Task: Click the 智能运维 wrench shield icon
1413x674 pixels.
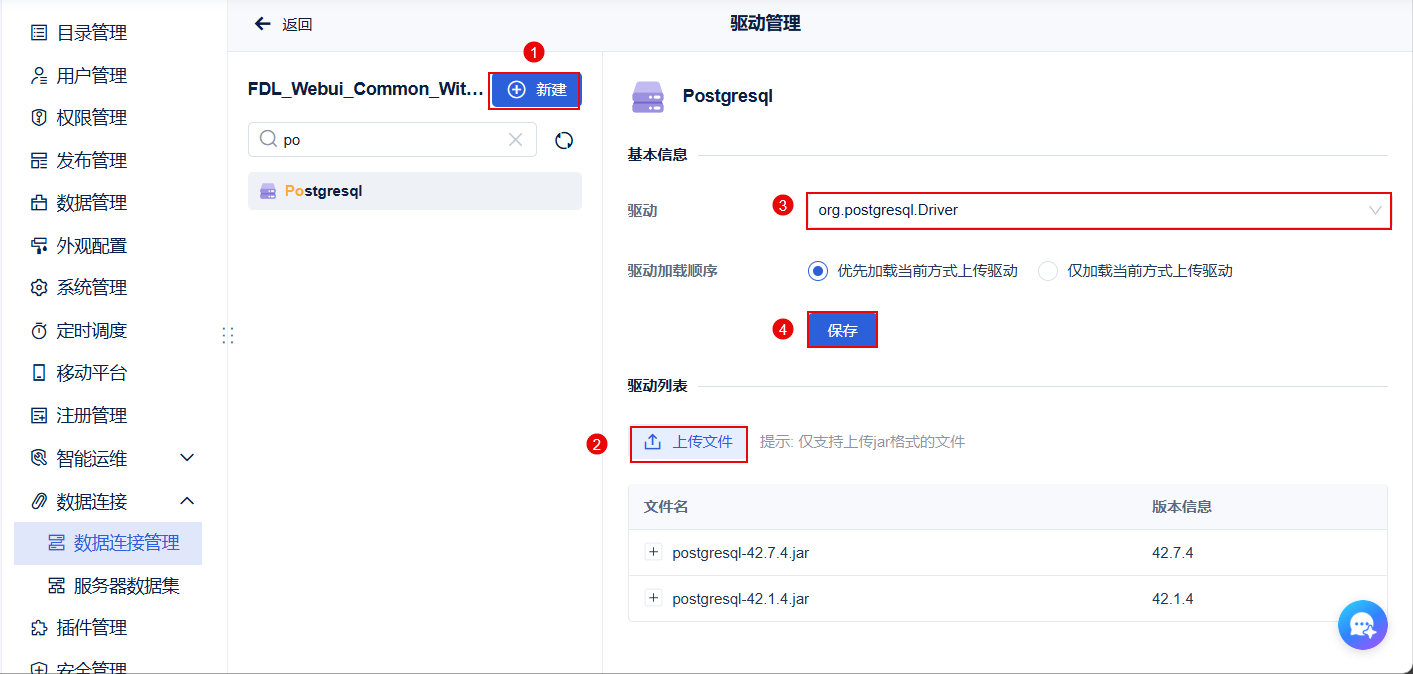Action: point(39,458)
